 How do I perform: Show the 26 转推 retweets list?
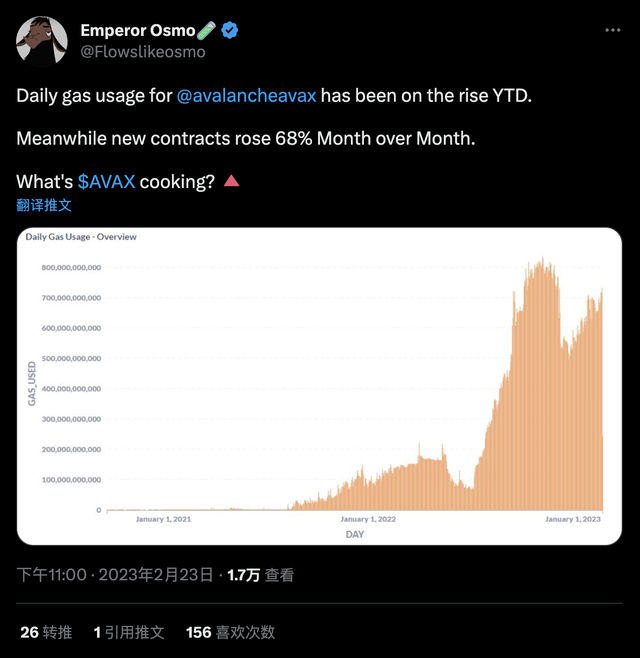(x=46, y=632)
